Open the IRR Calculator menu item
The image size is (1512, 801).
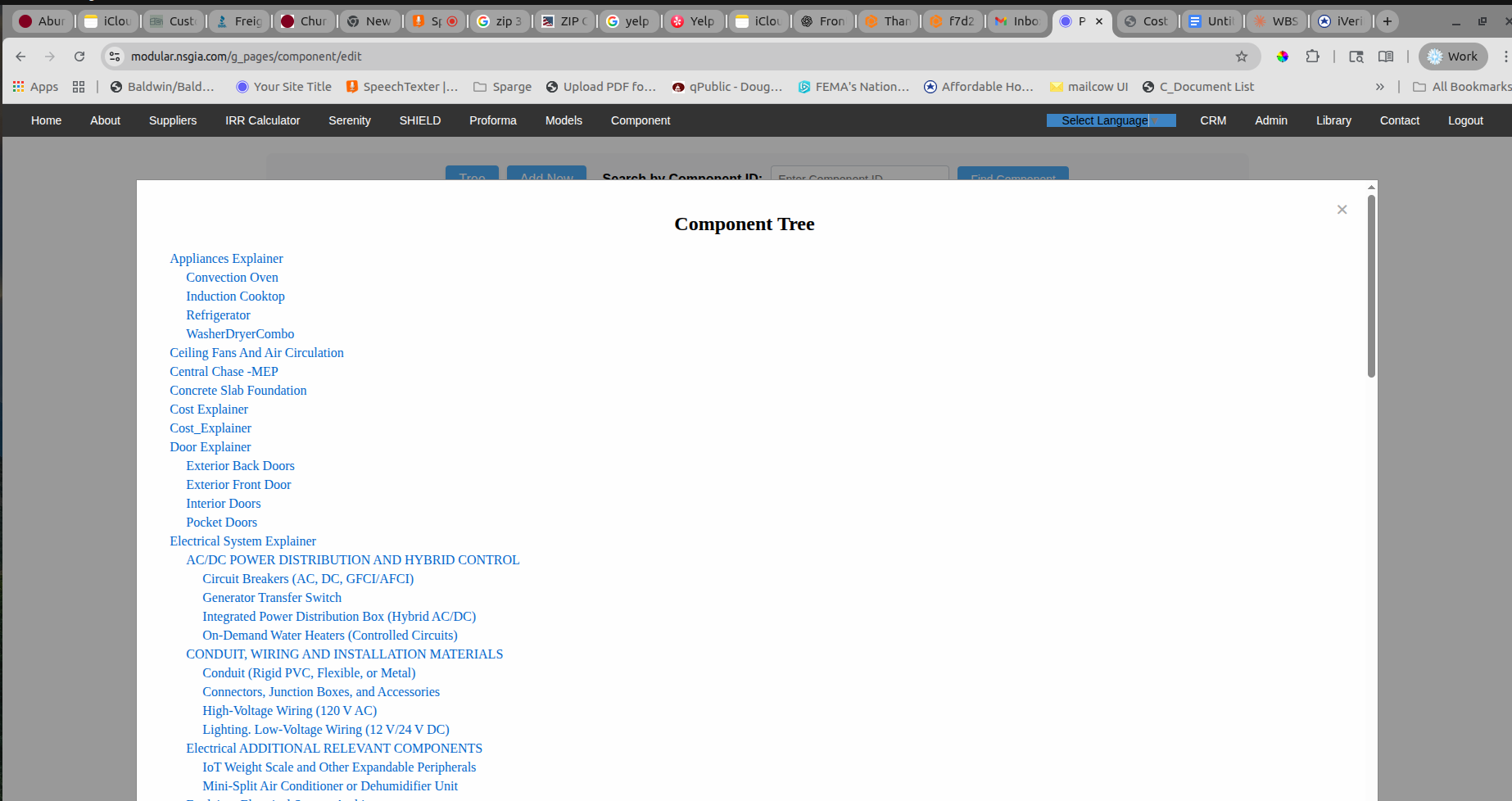263,120
